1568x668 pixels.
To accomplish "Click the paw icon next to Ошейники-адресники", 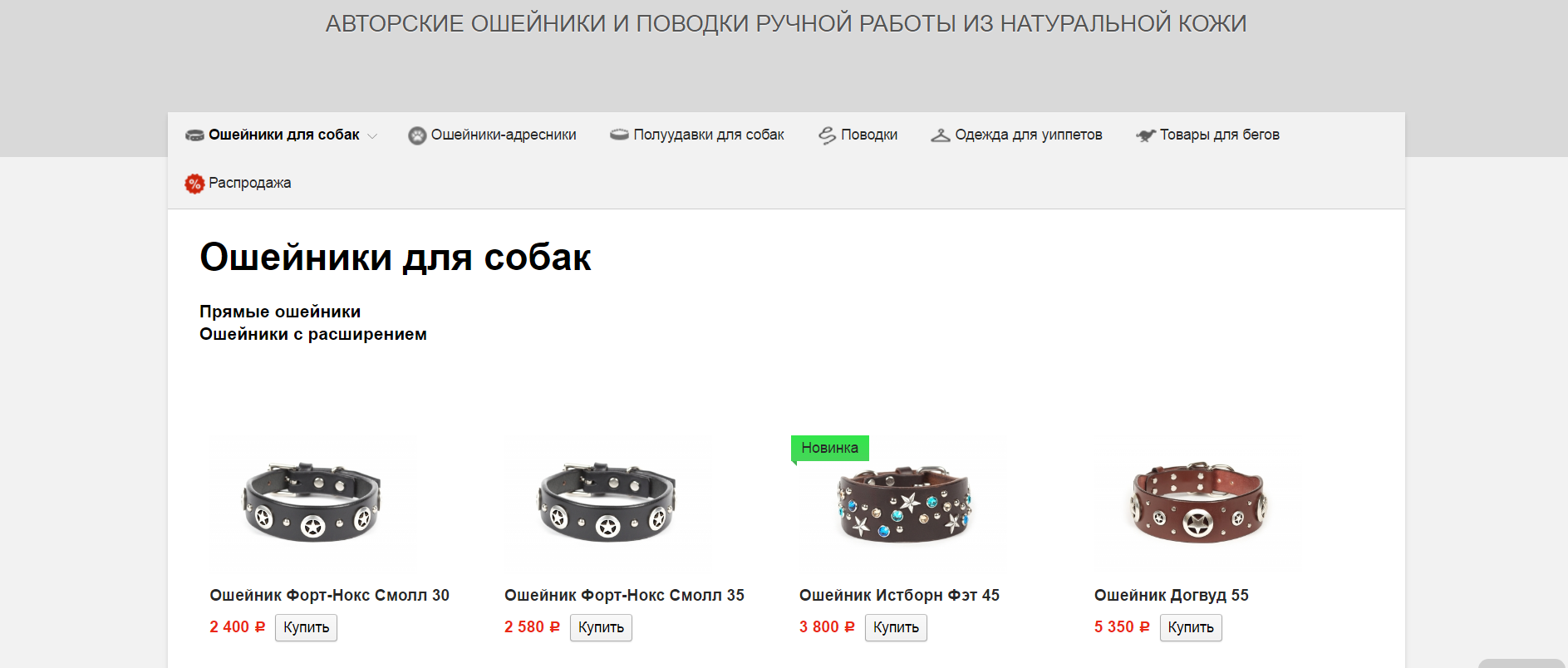I will (417, 135).
